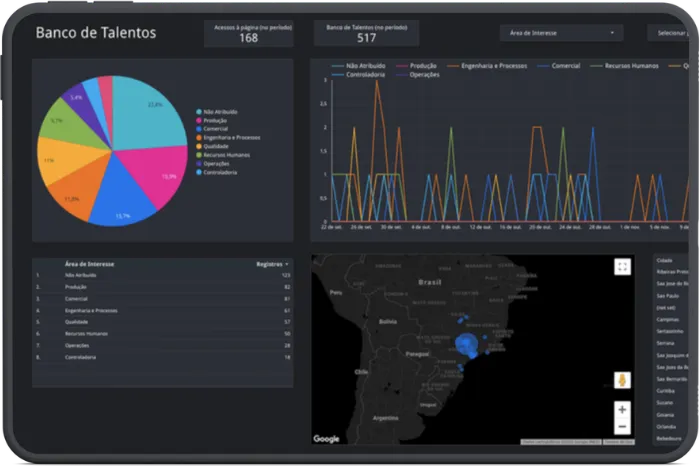Image resolution: width=700 pixels, height=466 pixels.
Task: Click Controladoria pie legend entry
Action: click(217, 172)
